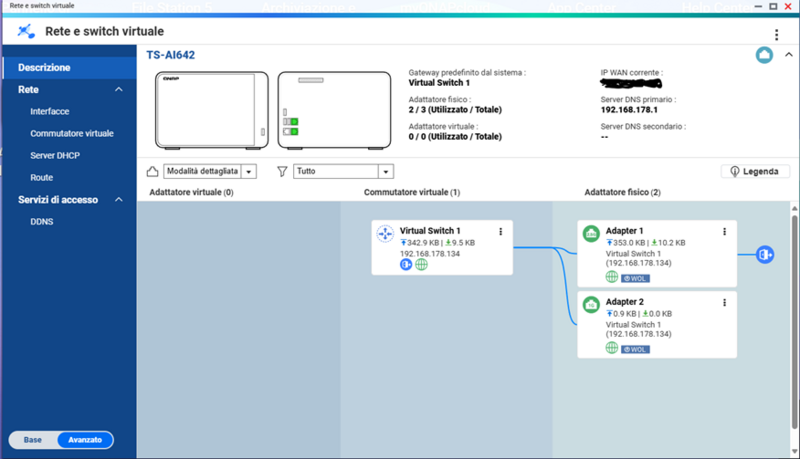Screen dimensions: 800x459
Task: Click the Virtual Switch 1 node icon
Action: (385, 234)
